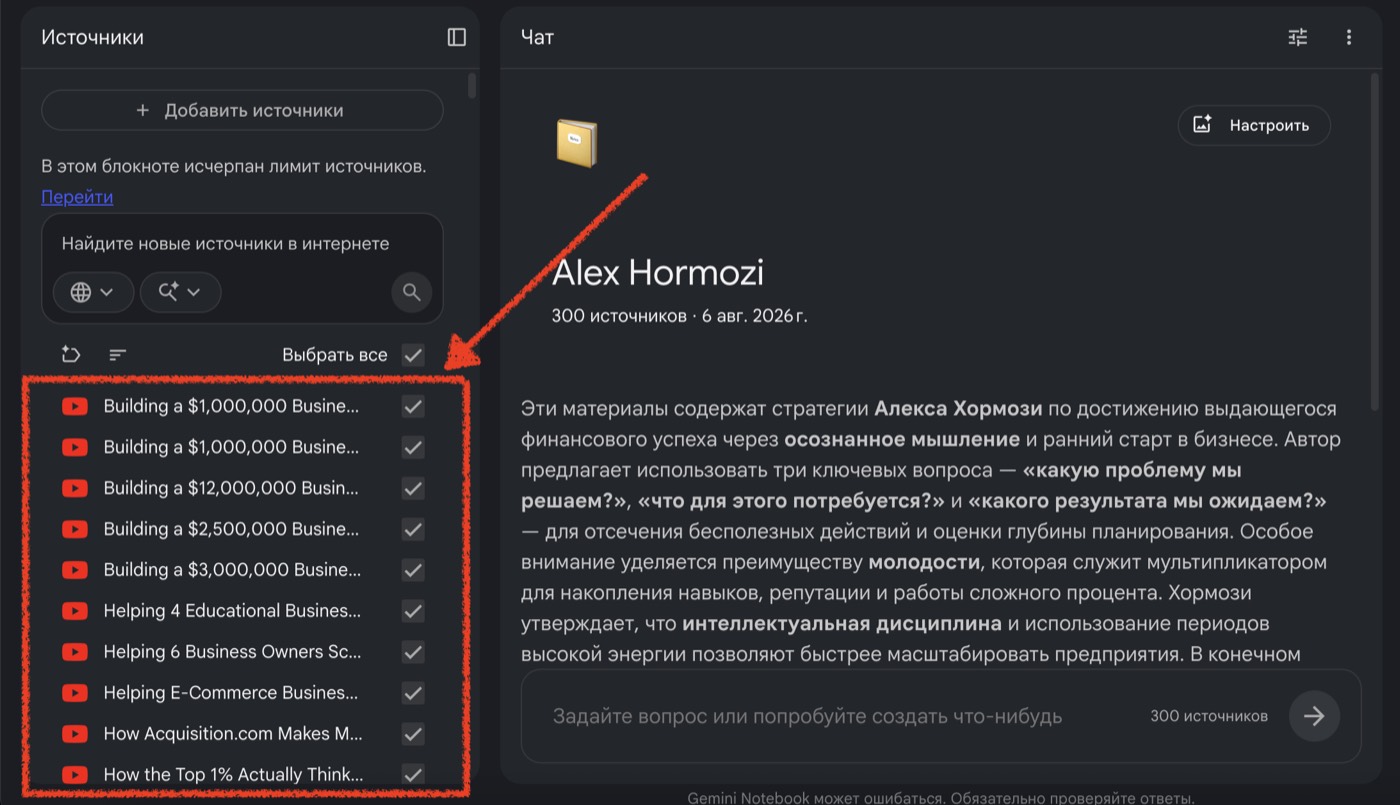Screen dimensions: 1400x805
Task: Click the 'Alex Hormozi' notebook title
Action: (x=658, y=272)
